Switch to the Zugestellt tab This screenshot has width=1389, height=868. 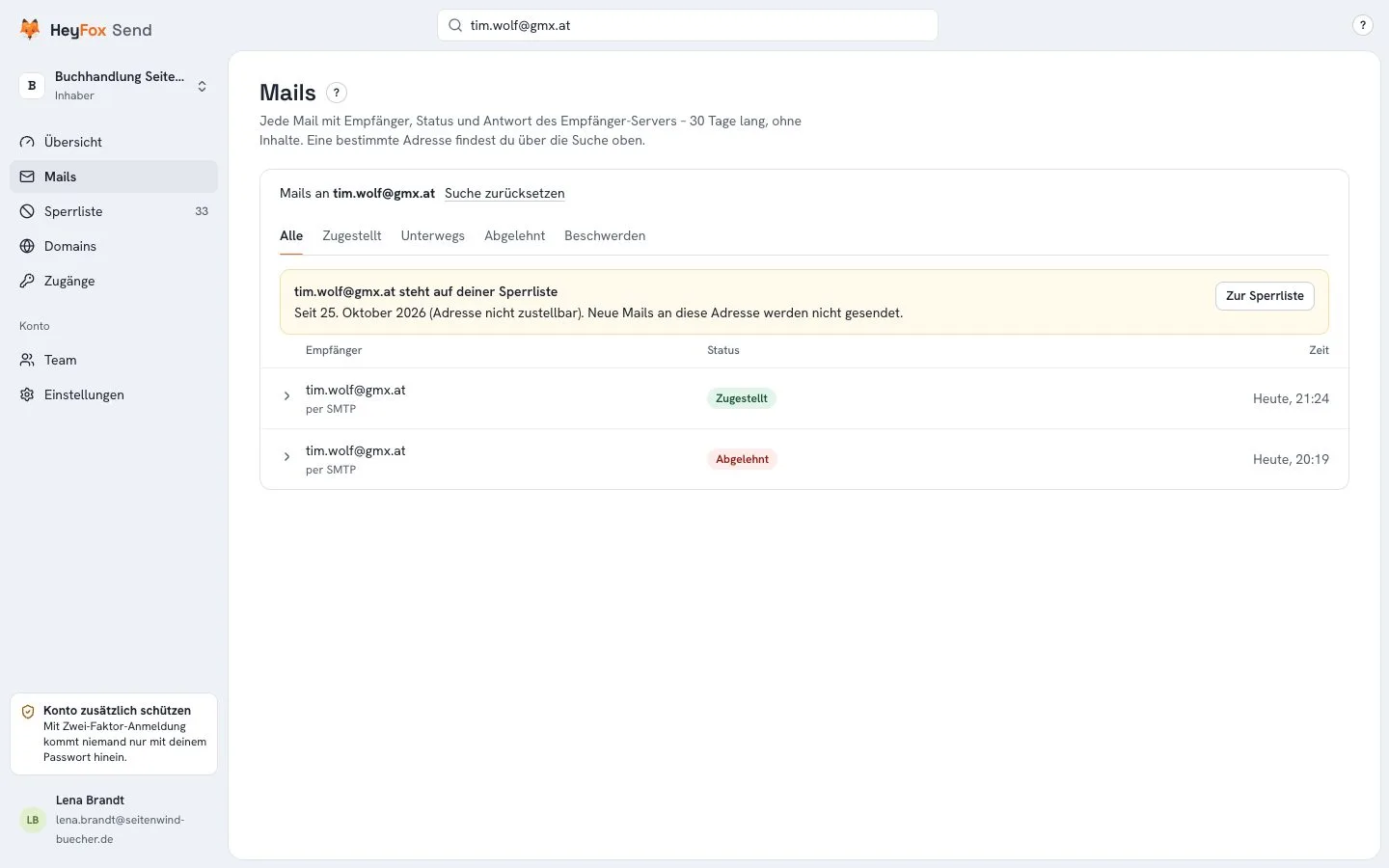352,235
